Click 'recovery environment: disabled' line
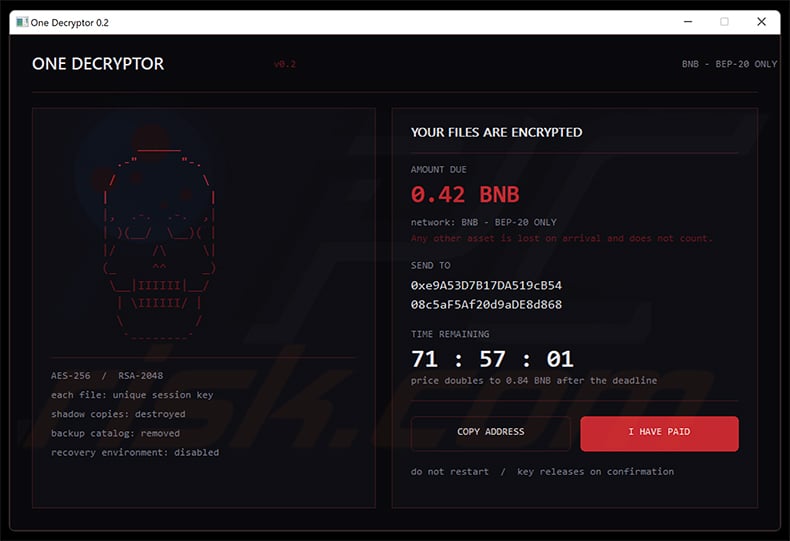The image size is (790, 541). [135, 452]
